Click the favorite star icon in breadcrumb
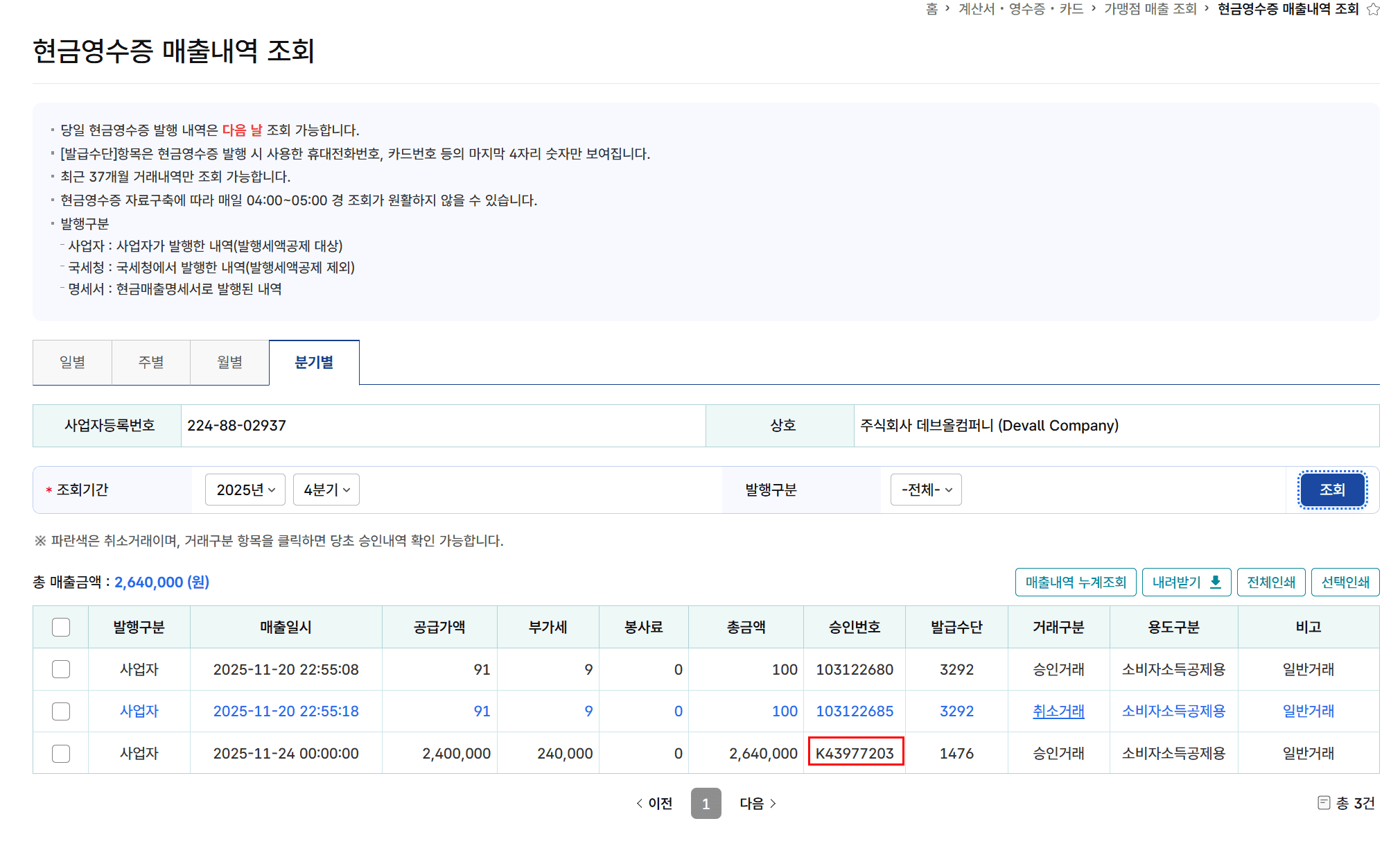The image size is (1400, 846). (x=1372, y=9)
